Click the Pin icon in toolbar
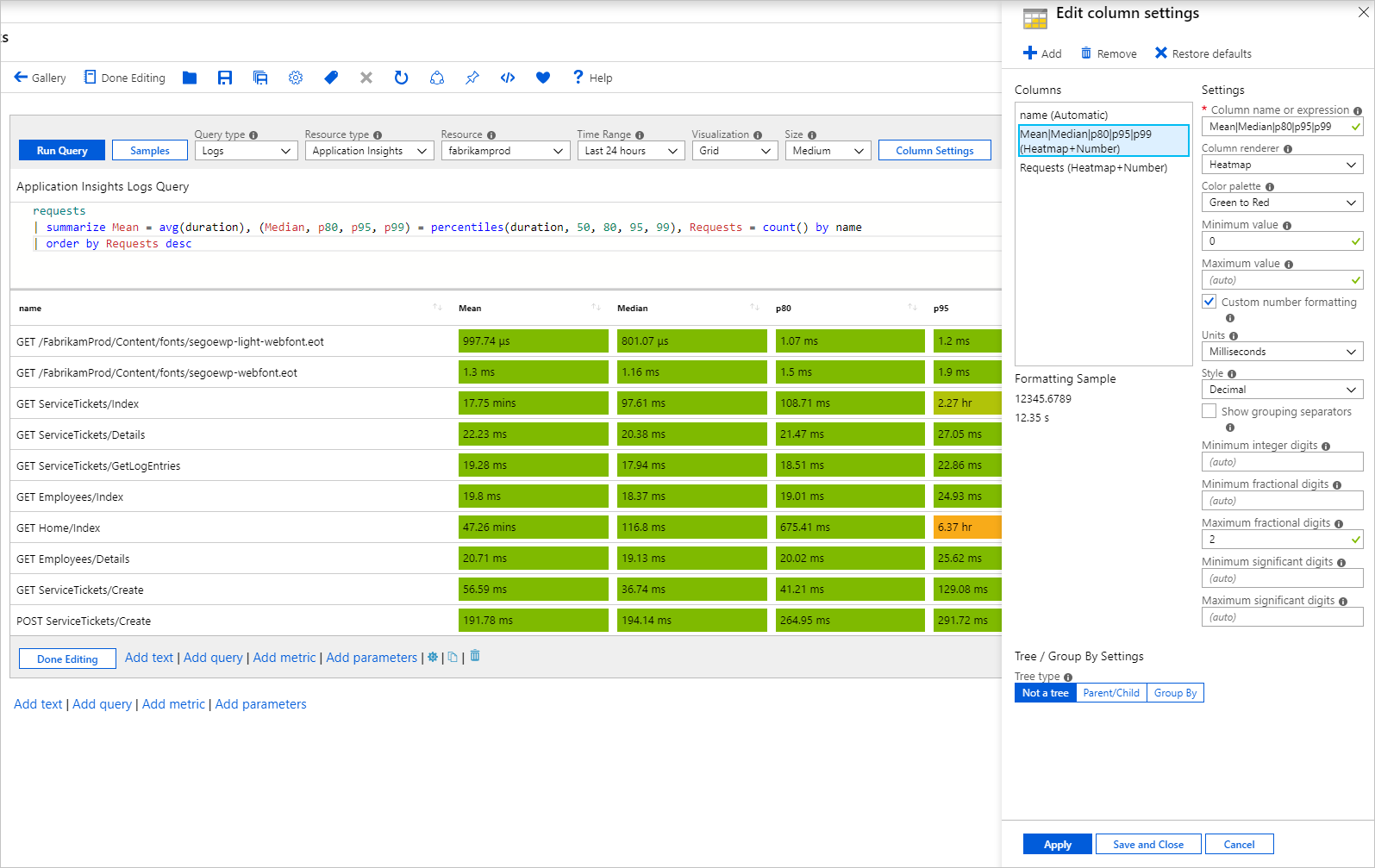Screen dimensions: 1375x868 coord(472,78)
